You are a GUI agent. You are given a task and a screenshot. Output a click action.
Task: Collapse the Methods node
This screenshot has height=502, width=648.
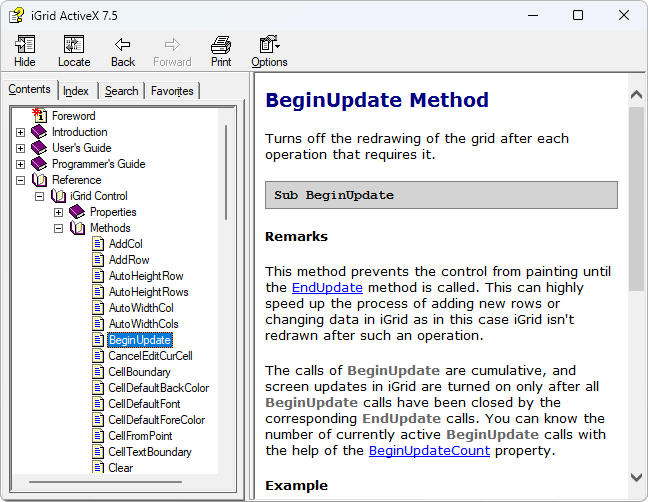coord(58,228)
